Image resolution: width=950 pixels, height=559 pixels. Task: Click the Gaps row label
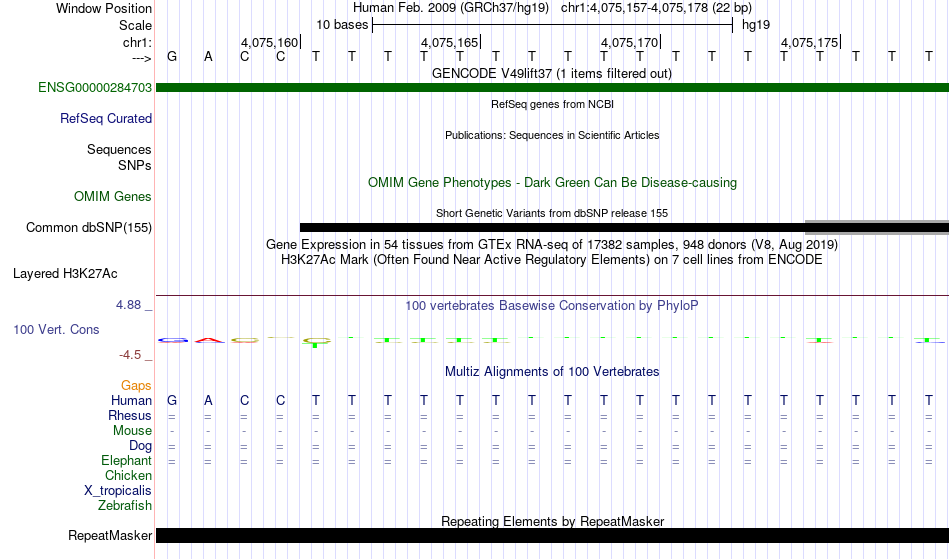click(136, 386)
